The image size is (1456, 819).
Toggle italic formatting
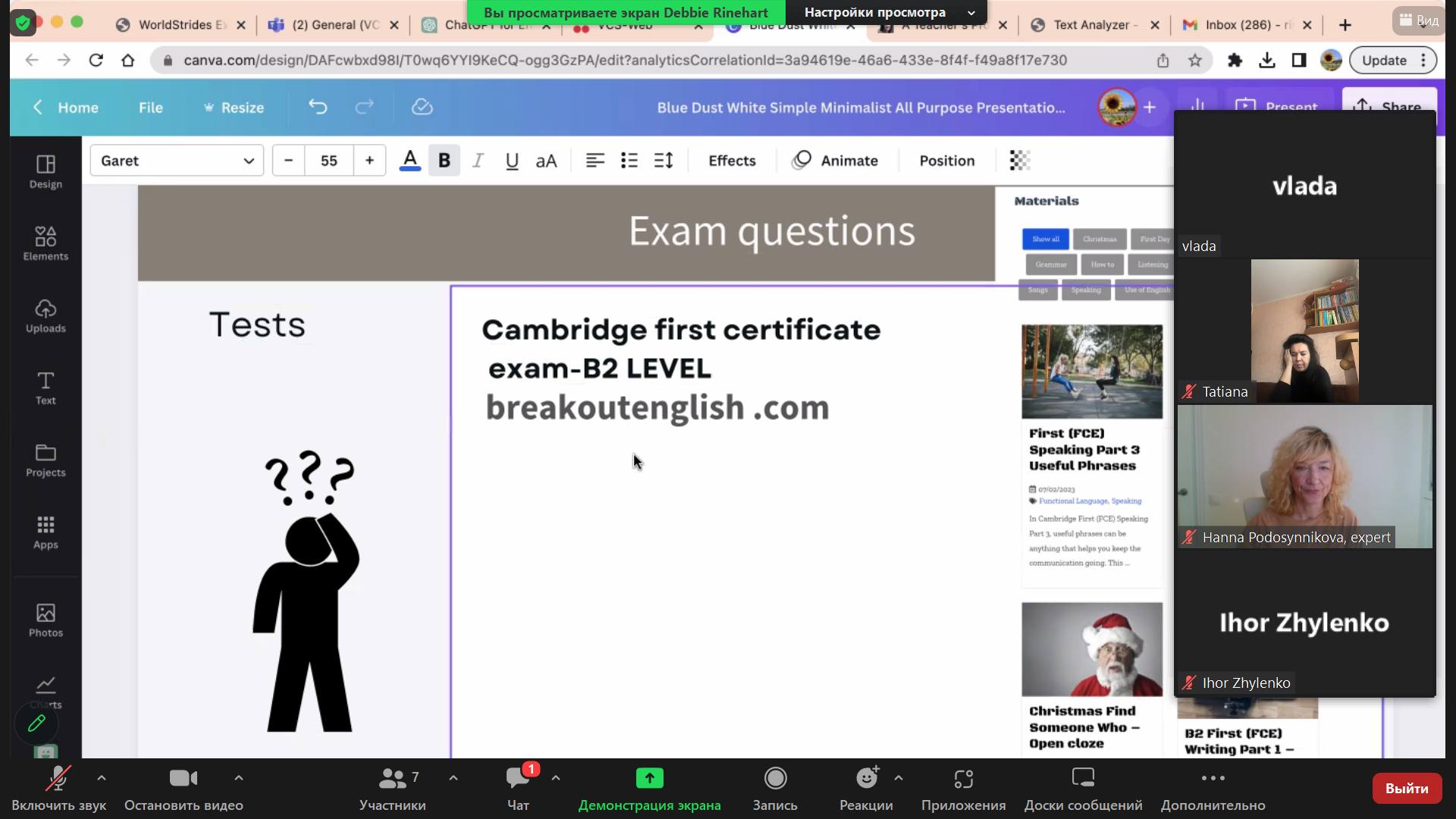478,160
